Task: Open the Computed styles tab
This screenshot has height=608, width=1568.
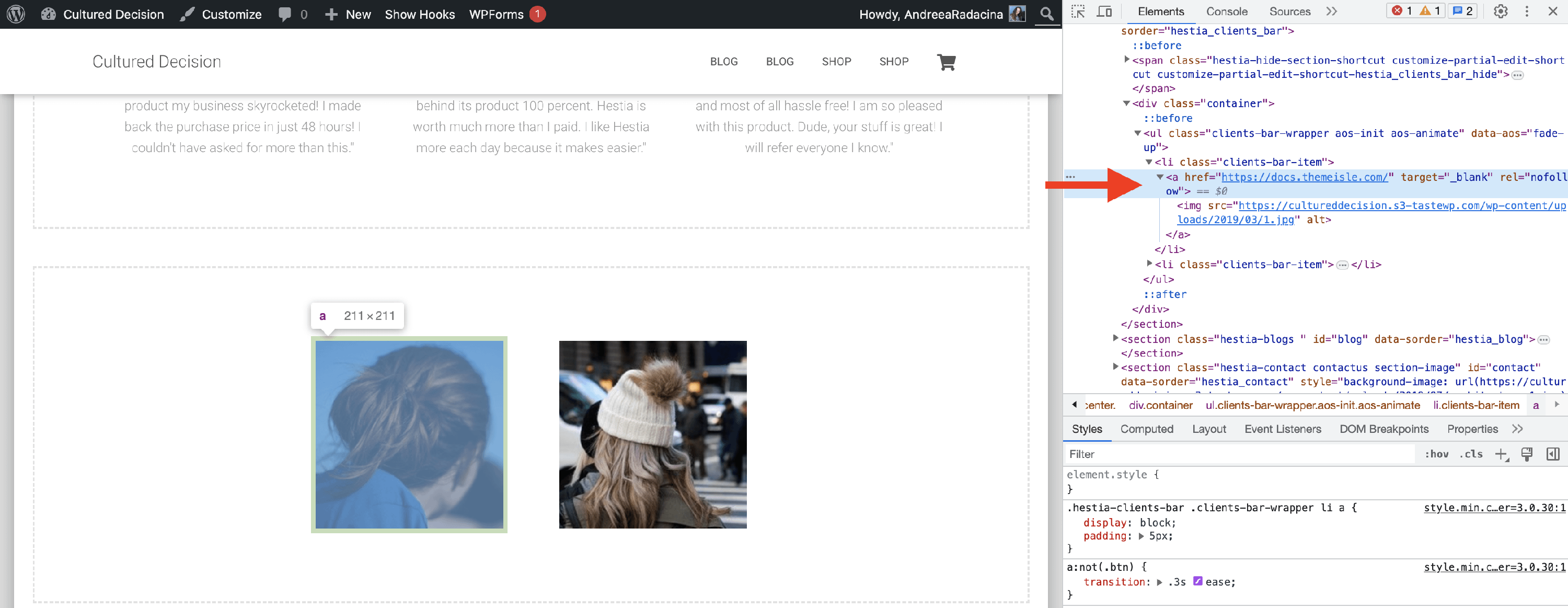Action: point(1146,429)
